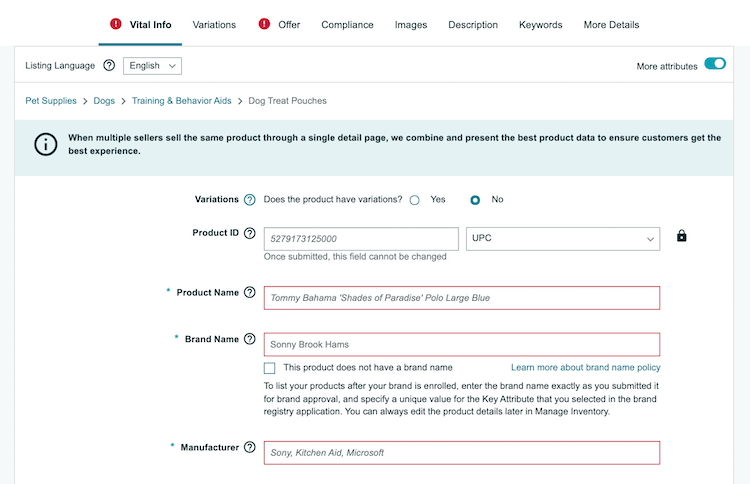Open the Variations help icon
750x484 pixels.
point(249,199)
